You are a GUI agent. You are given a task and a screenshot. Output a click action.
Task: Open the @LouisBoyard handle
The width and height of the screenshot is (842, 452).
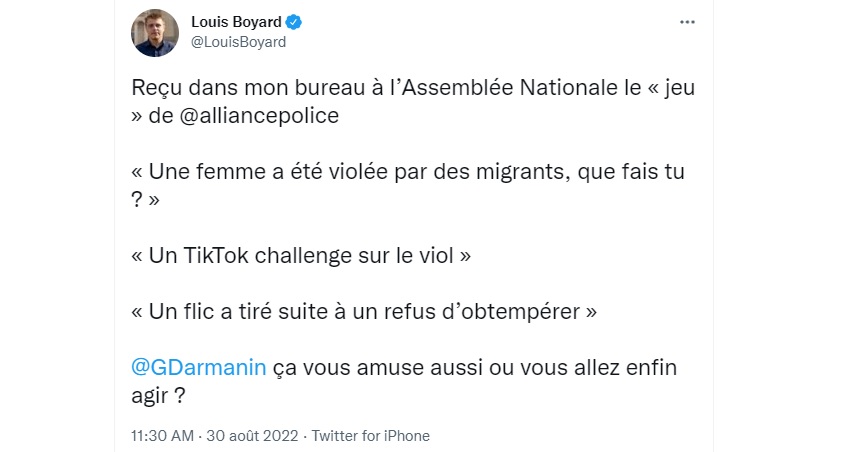click(238, 42)
